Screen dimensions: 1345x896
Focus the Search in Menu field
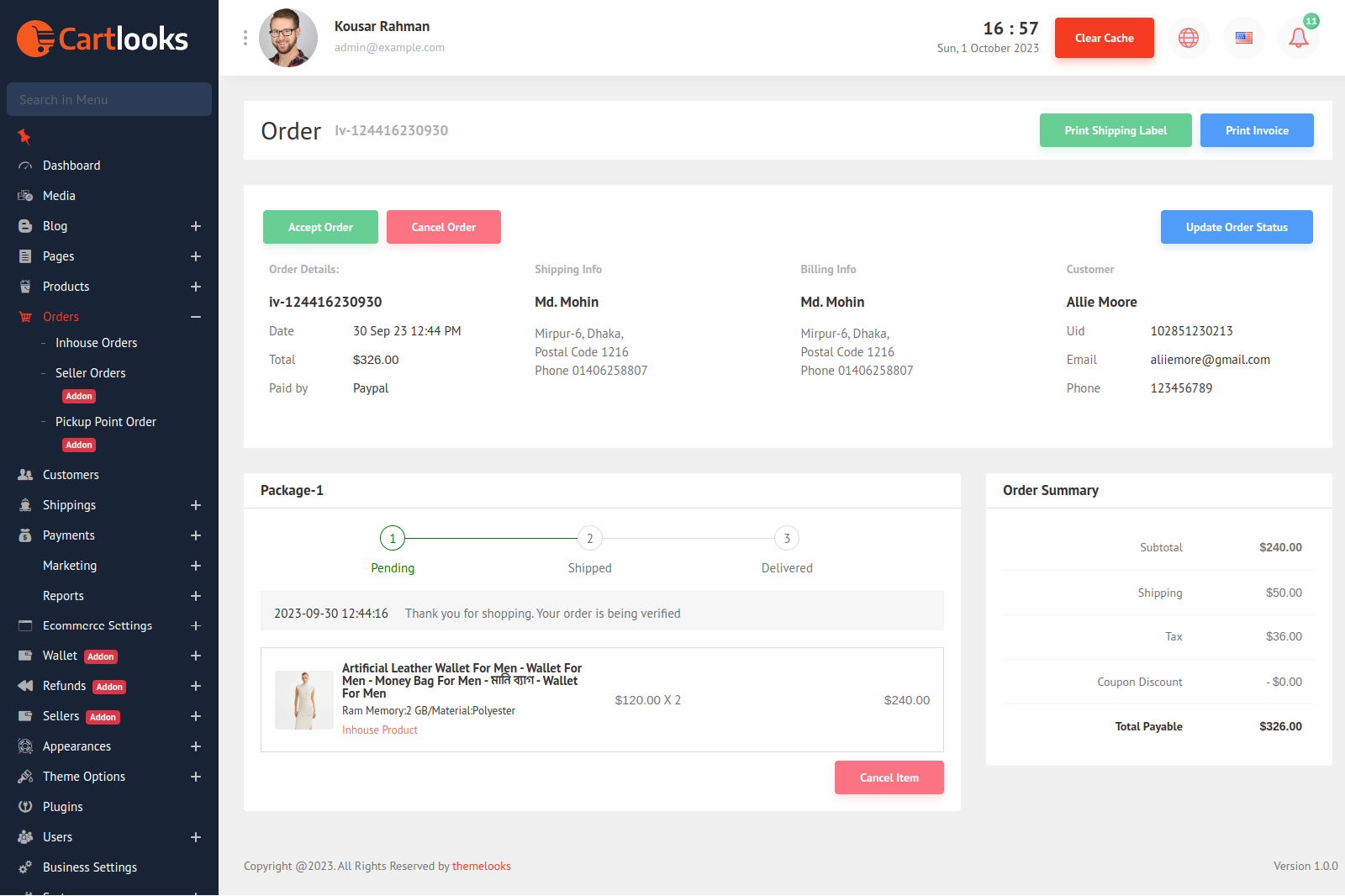coord(109,99)
